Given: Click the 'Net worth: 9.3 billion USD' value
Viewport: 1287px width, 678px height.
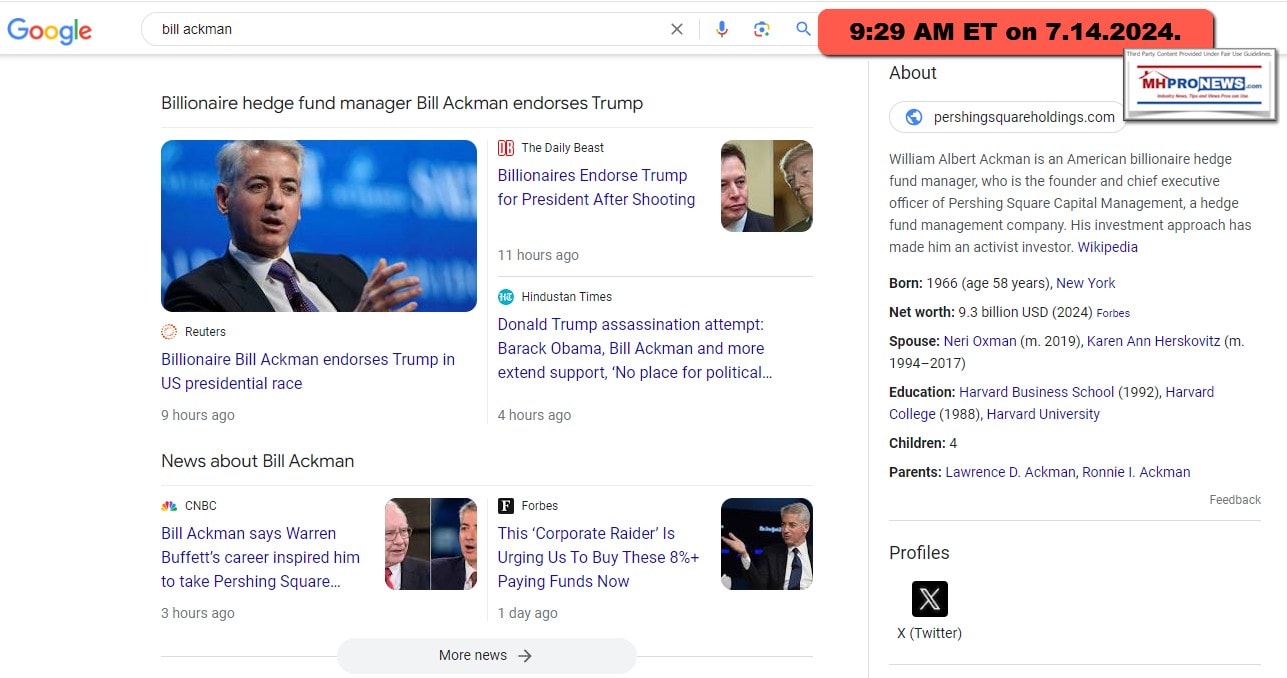Looking at the screenshot, I should click(1025, 312).
